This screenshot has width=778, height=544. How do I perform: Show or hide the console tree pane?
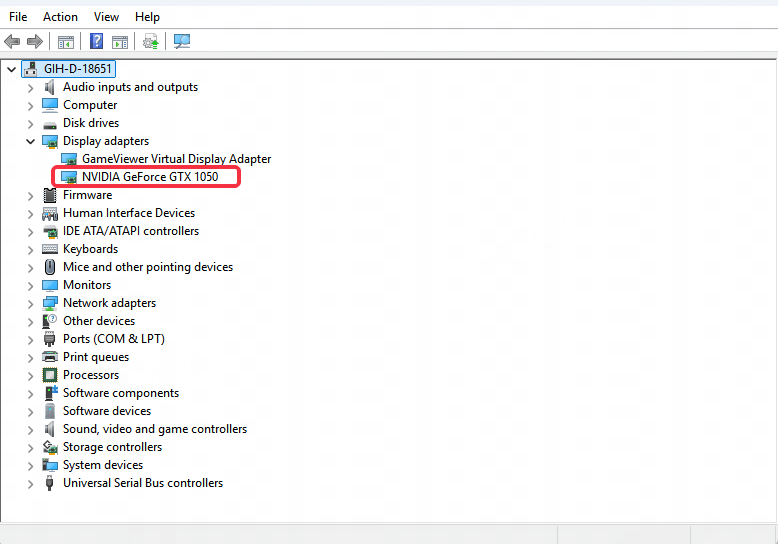65,42
